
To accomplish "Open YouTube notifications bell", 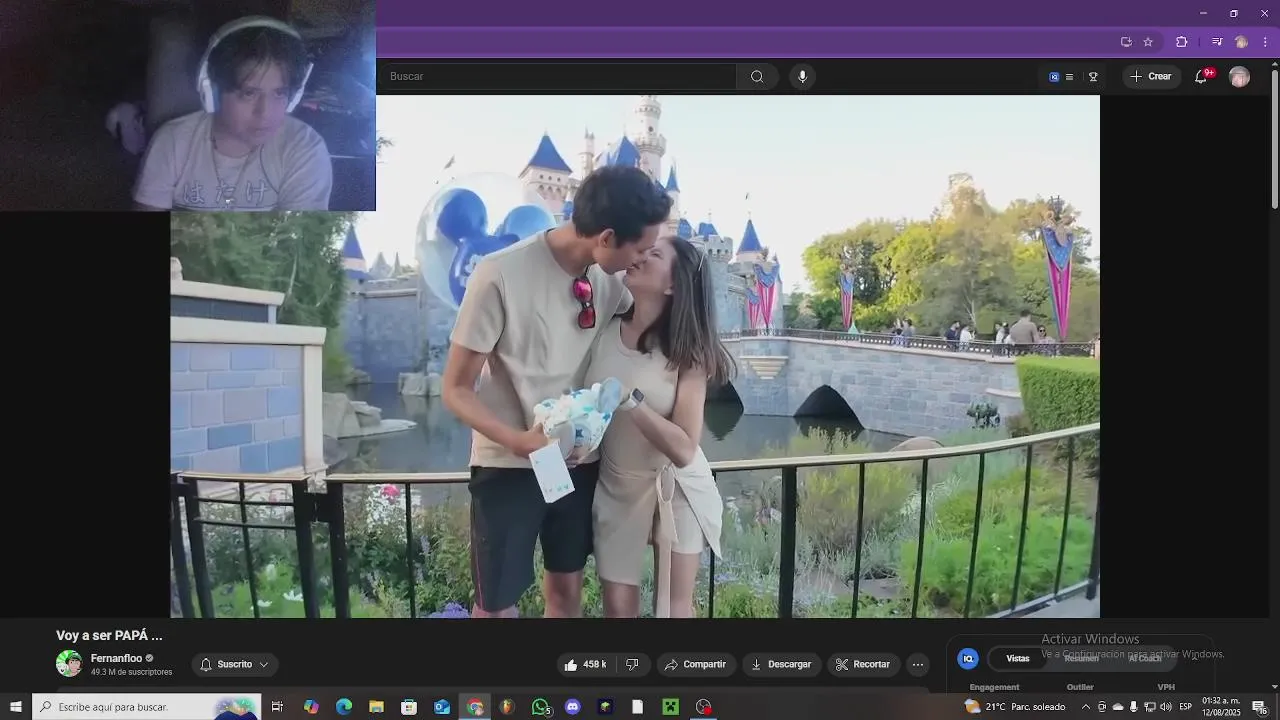I will 1201,77.
